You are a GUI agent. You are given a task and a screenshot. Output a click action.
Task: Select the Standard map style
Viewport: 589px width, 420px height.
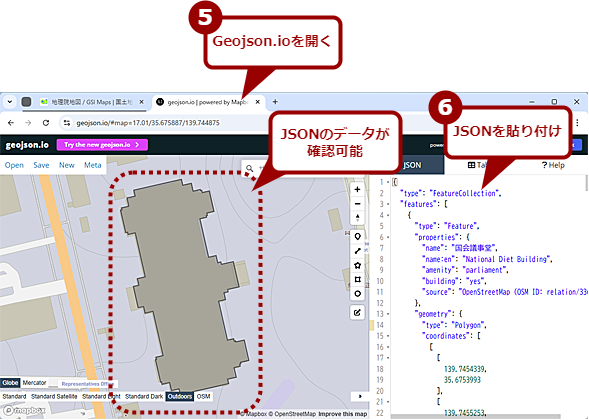pos(14,396)
